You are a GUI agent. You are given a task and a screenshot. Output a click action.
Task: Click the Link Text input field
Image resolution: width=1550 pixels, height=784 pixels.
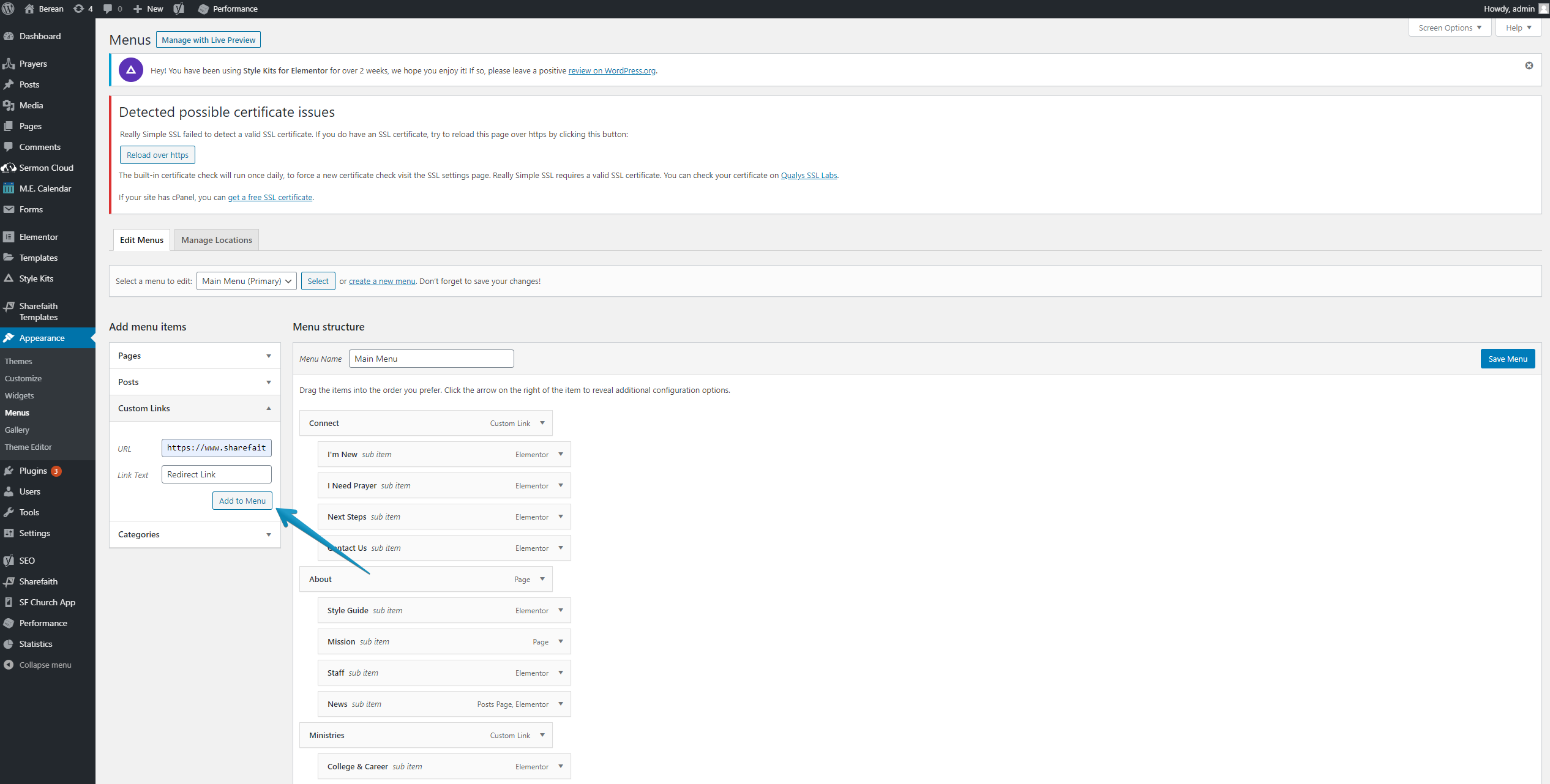[216, 474]
